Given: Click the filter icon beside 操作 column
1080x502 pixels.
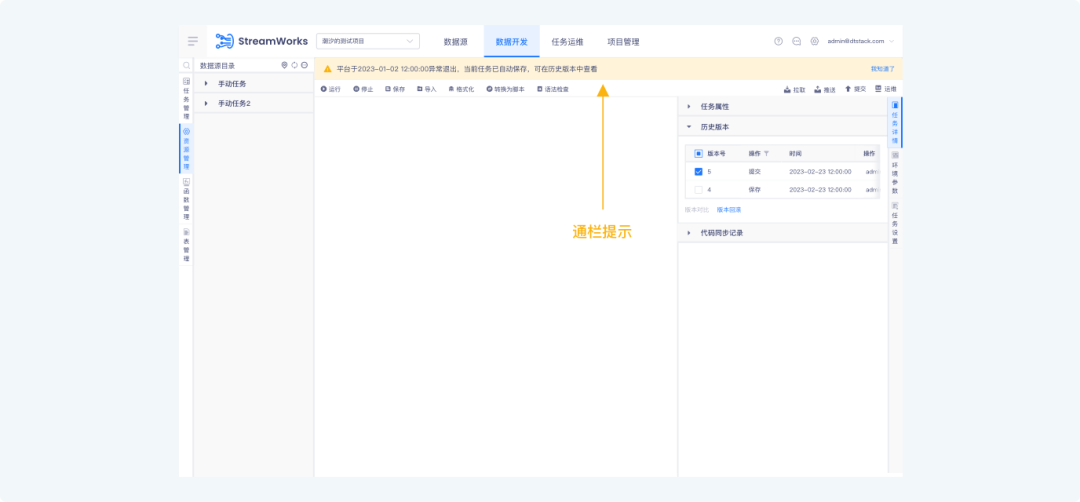Looking at the screenshot, I should [x=767, y=154].
